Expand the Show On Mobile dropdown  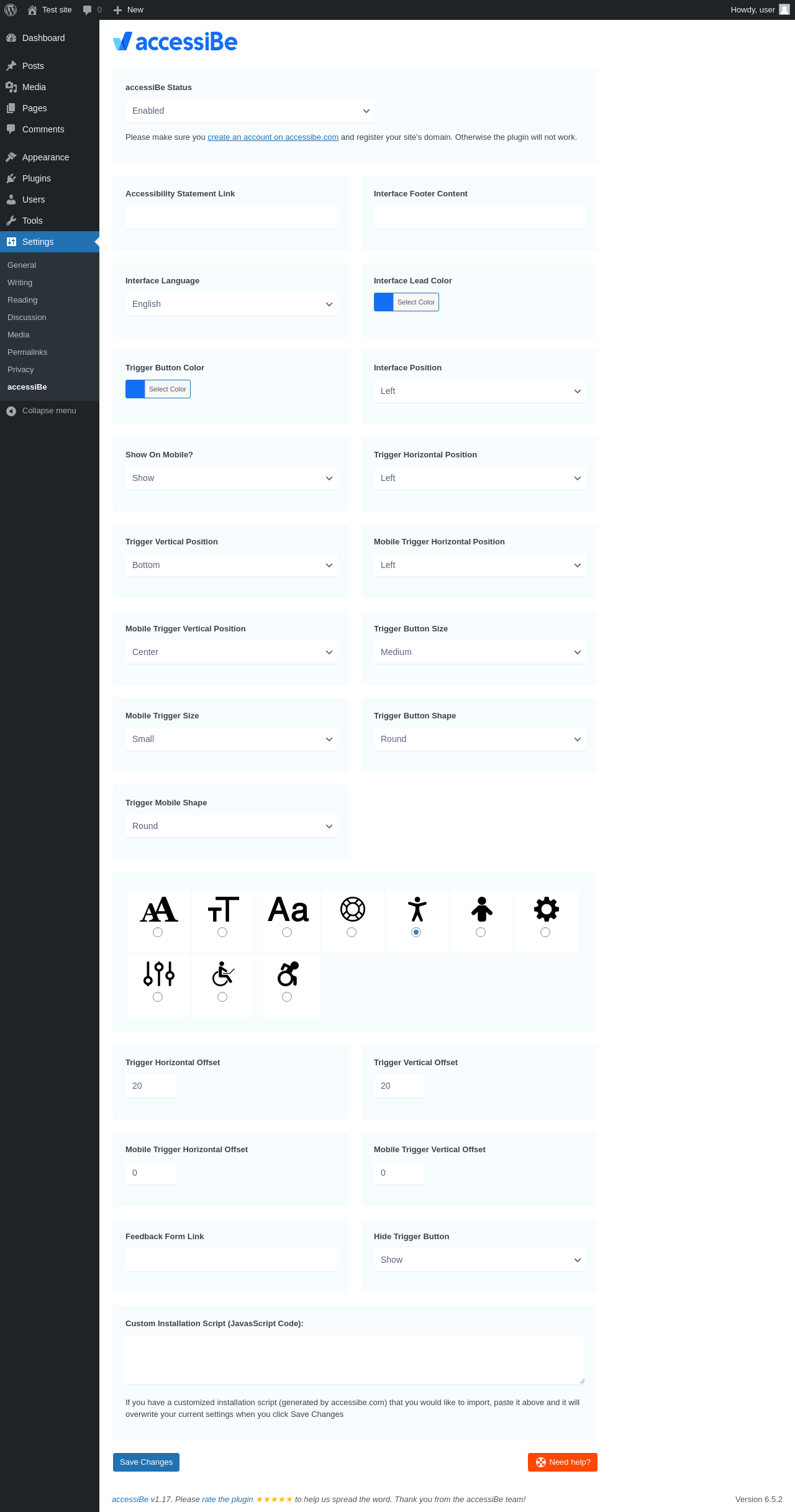click(231, 478)
